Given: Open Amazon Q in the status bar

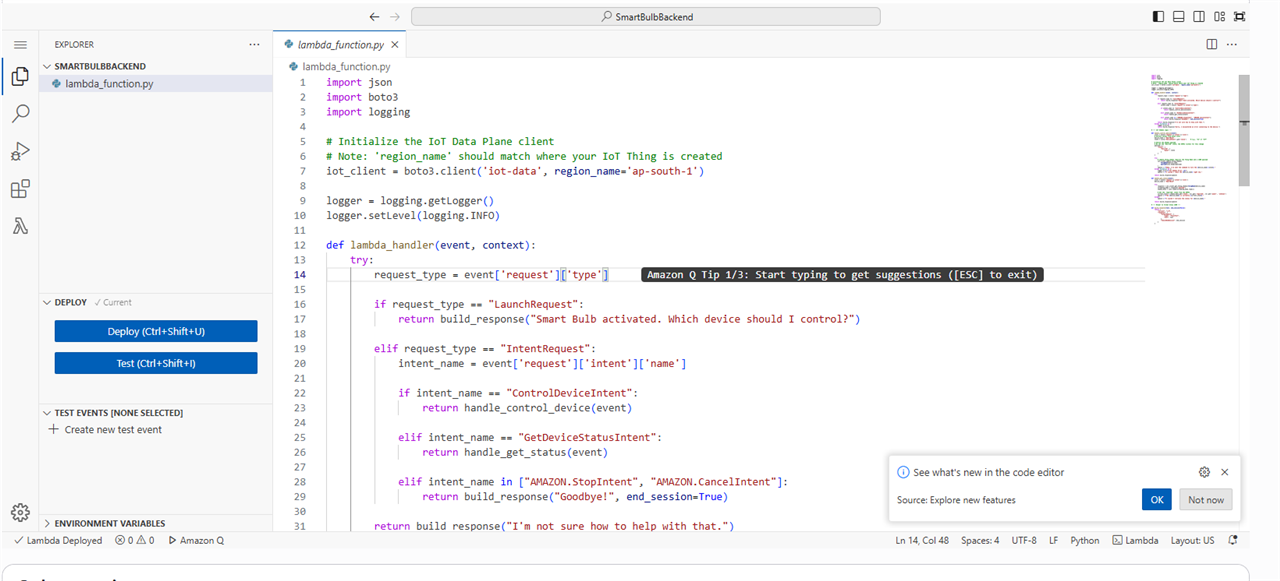Looking at the screenshot, I should pos(196,540).
